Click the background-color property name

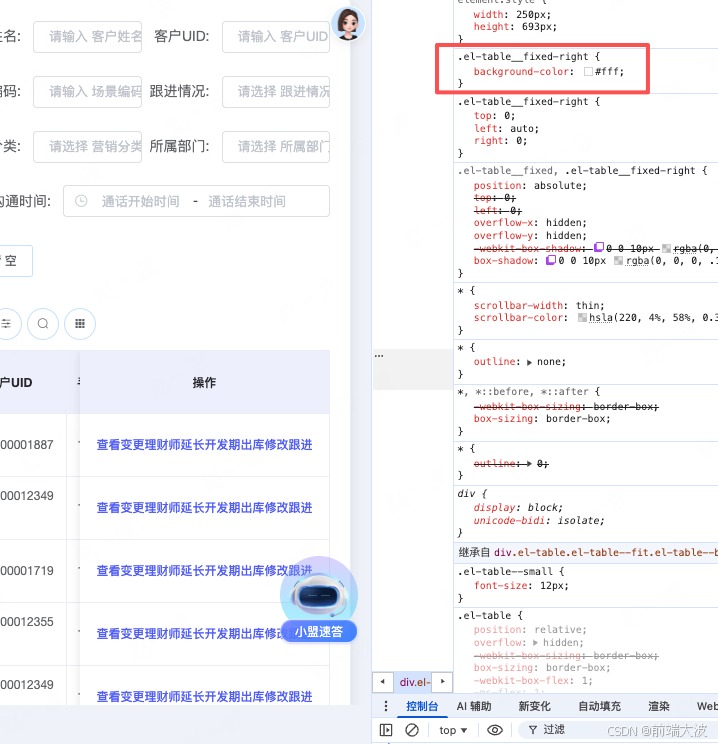tap(521, 72)
